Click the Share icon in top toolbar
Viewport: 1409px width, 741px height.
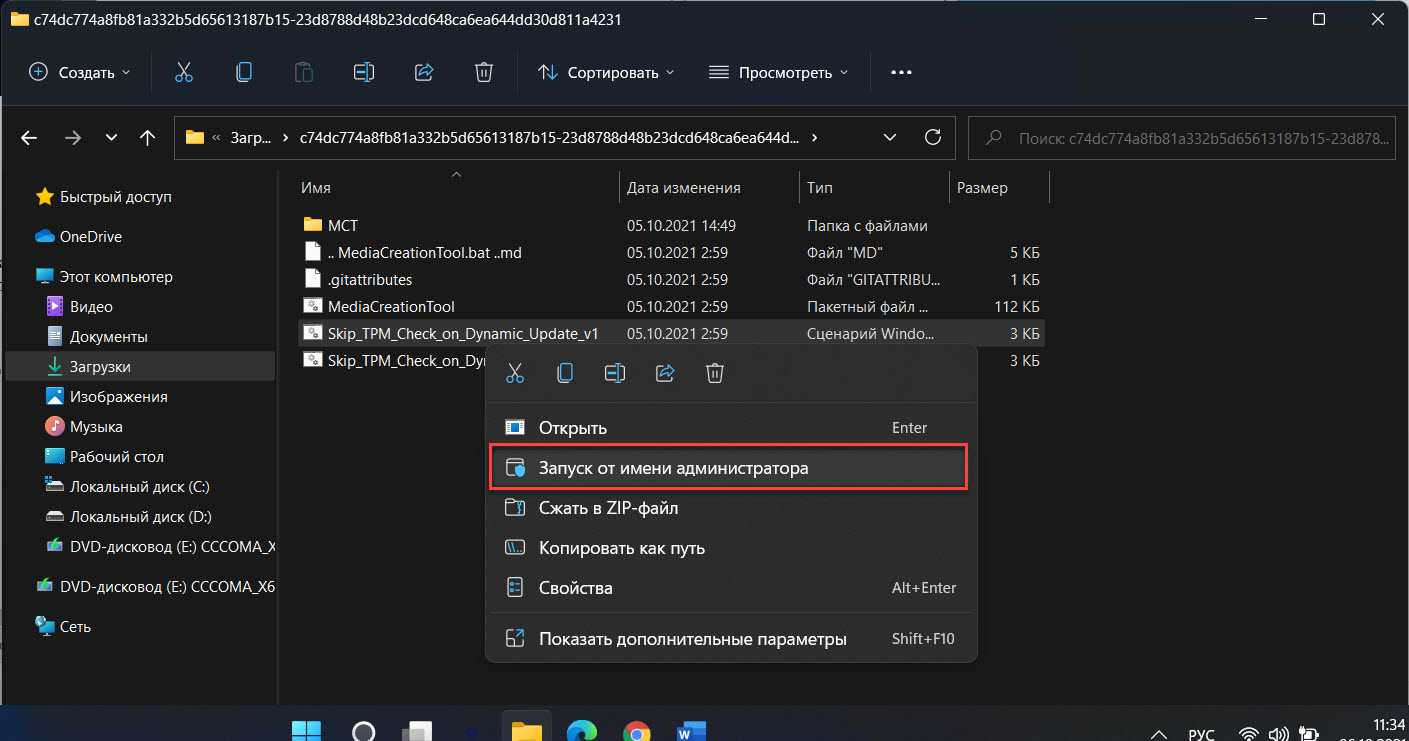point(423,72)
